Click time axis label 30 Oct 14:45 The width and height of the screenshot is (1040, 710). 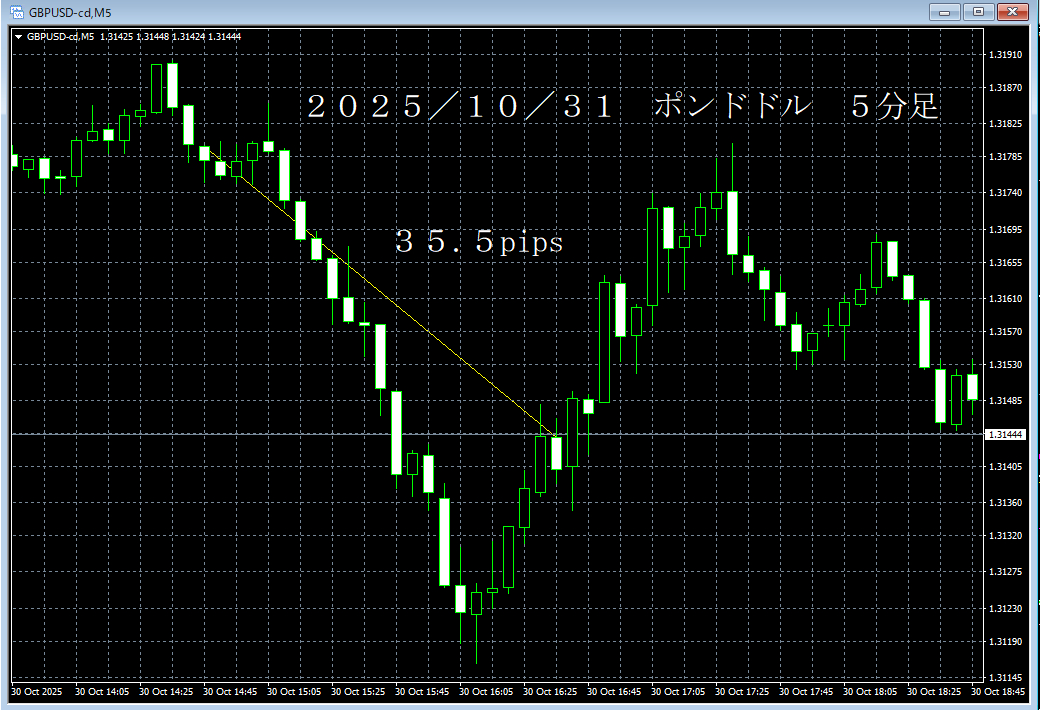(230, 692)
